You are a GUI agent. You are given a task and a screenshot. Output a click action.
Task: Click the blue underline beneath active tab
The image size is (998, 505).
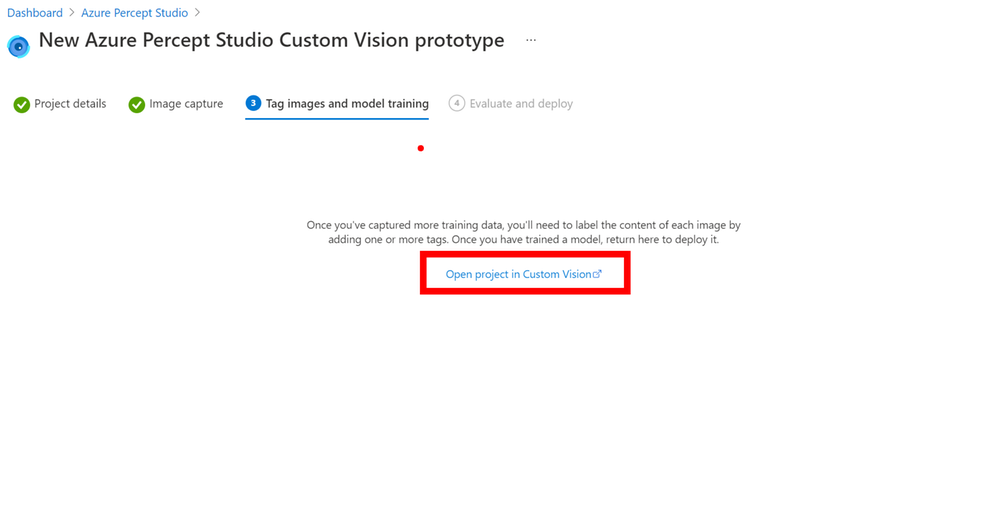(x=337, y=118)
